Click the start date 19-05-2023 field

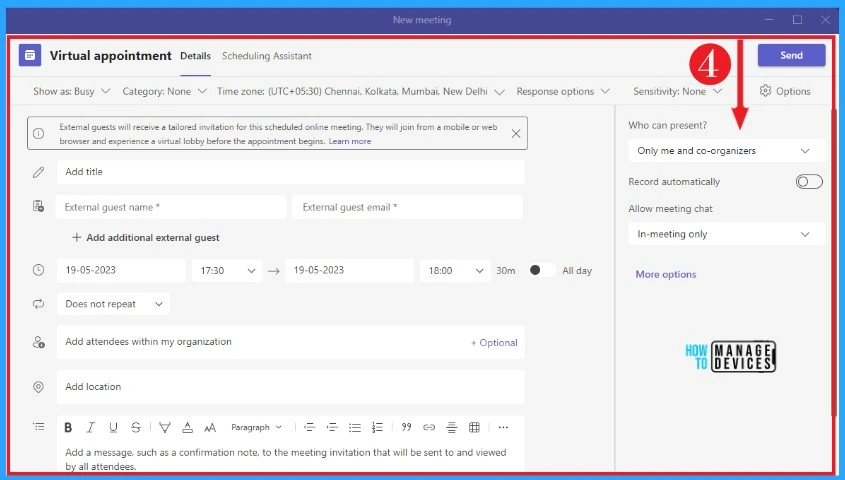pos(121,270)
